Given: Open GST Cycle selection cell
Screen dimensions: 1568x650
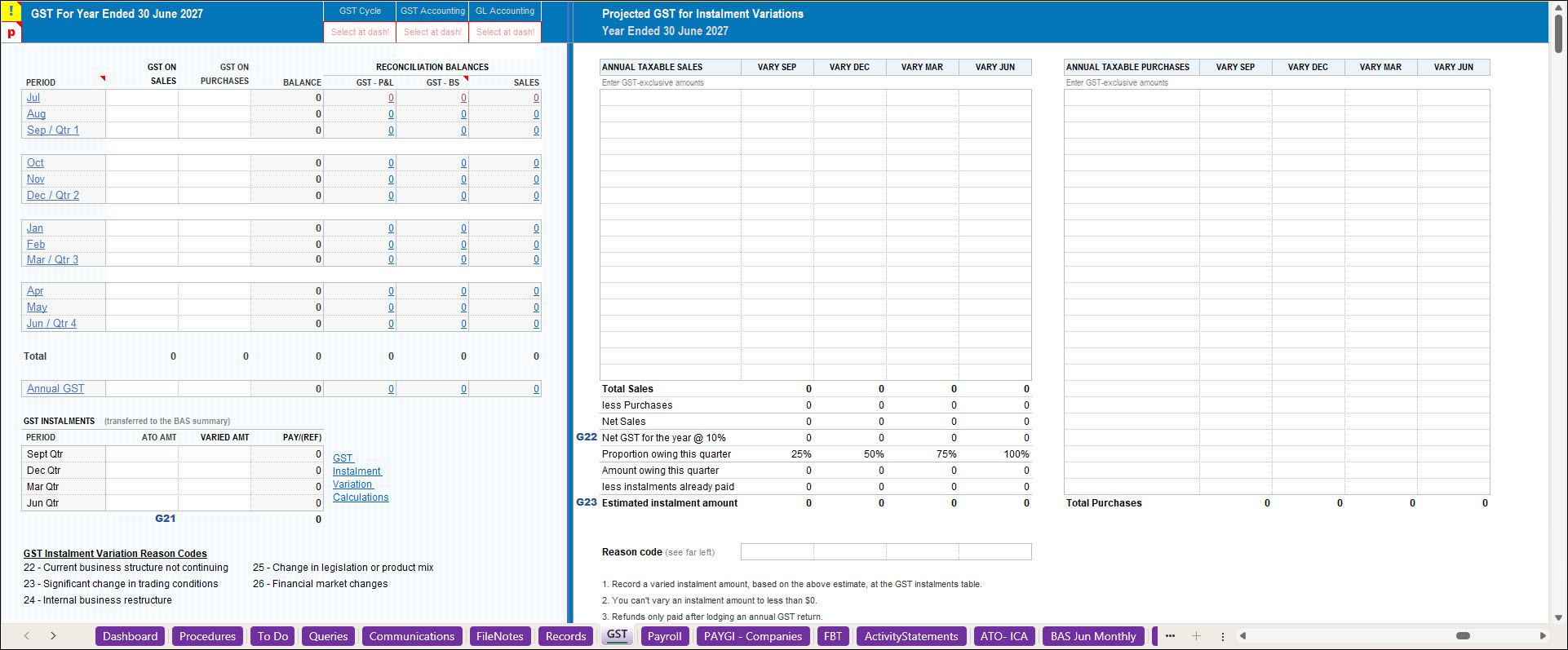Looking at the screenshot, I should [360, 32].
